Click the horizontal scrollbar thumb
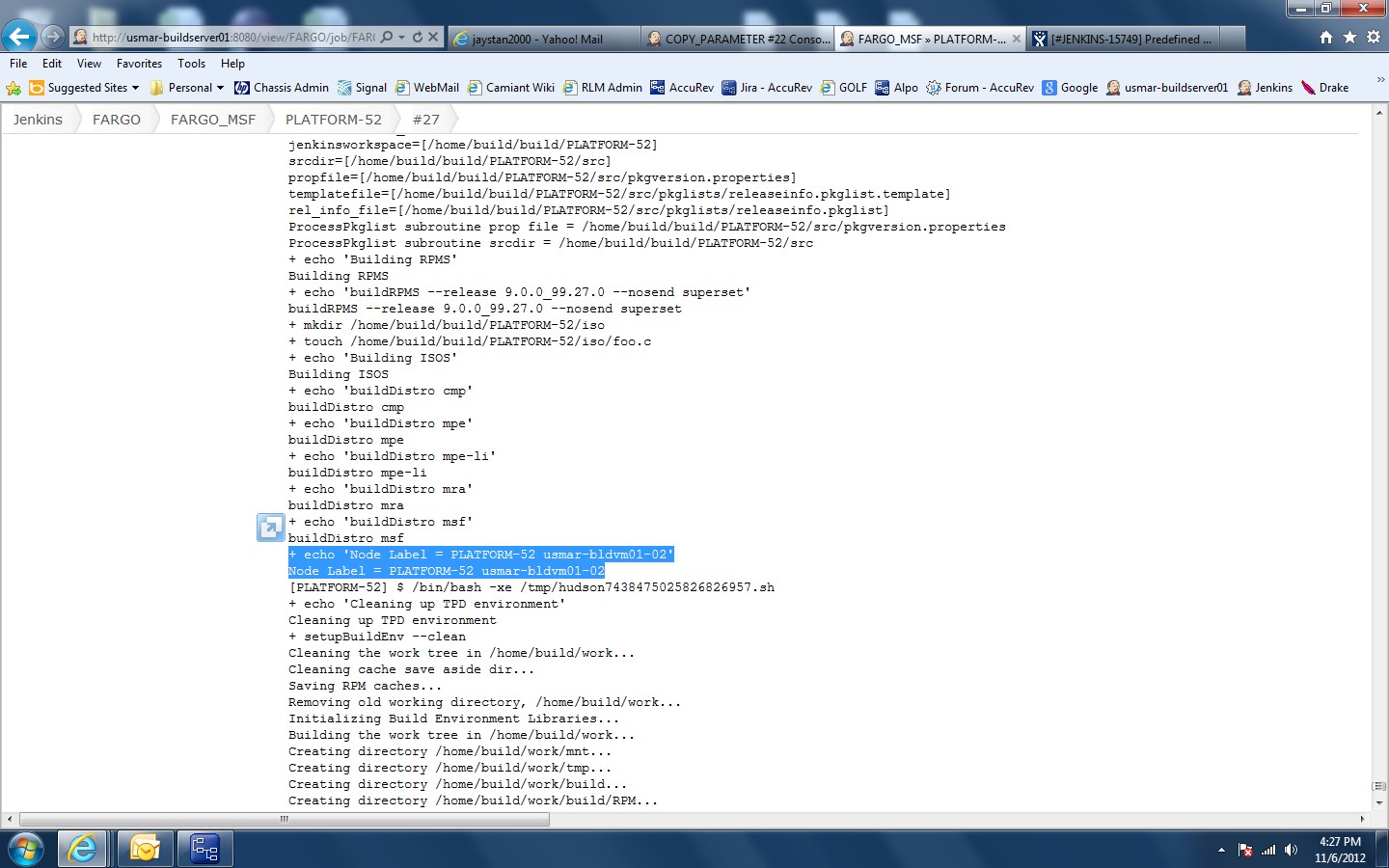Viewport: 1389px width, 868px height. pos(285,819)
